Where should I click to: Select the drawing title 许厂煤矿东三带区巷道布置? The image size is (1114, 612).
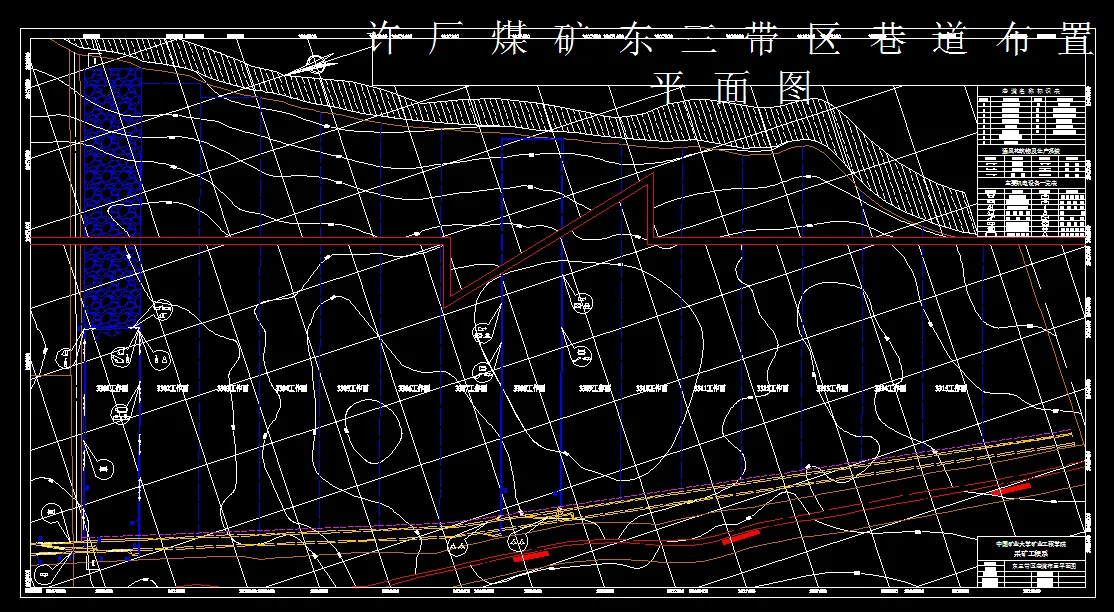point(732,38)
